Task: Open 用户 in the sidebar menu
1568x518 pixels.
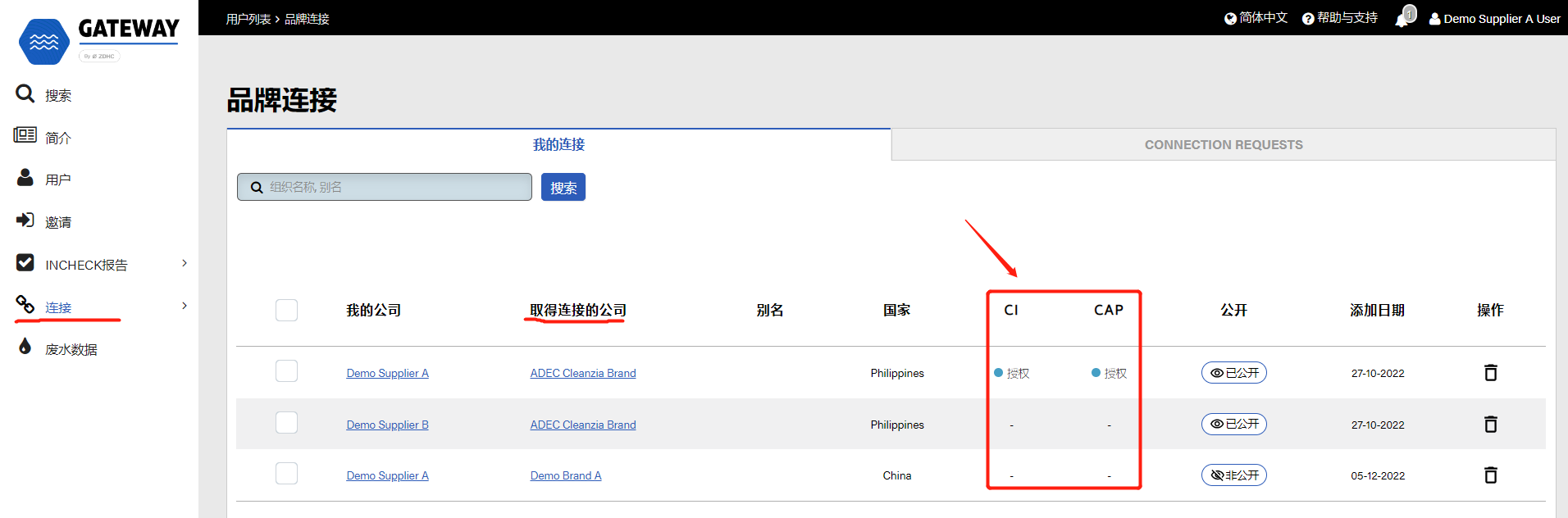Action: 58,180
